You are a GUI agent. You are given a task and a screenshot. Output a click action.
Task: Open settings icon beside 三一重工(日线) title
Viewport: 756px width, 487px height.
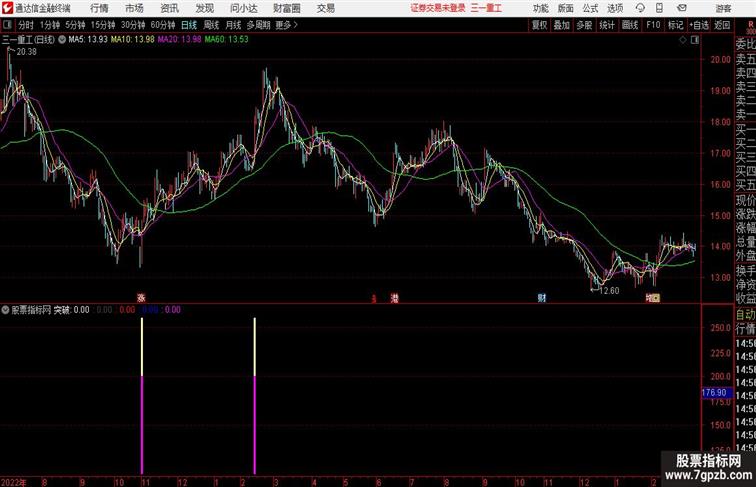[62, 40]
